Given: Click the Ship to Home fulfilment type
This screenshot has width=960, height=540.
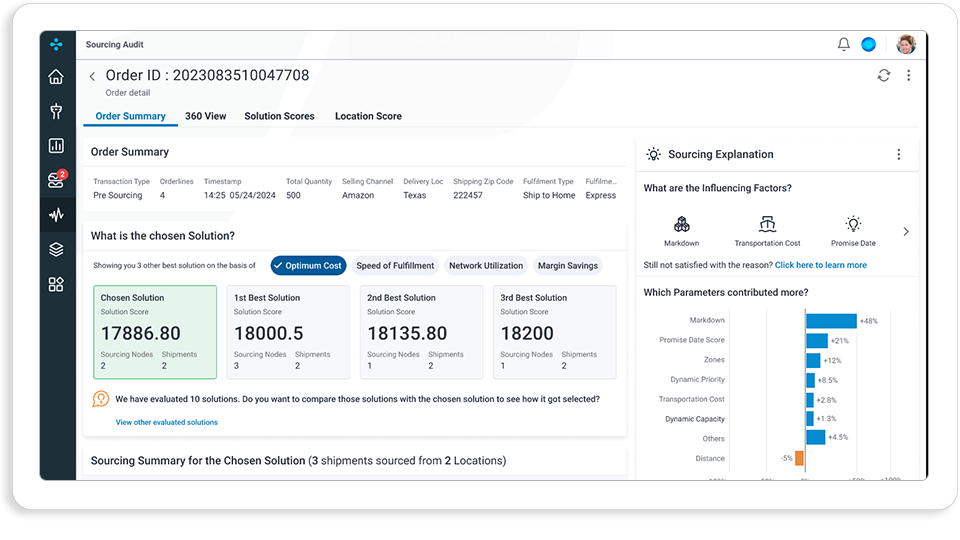Looking at the screenshot, I should 549,195.
